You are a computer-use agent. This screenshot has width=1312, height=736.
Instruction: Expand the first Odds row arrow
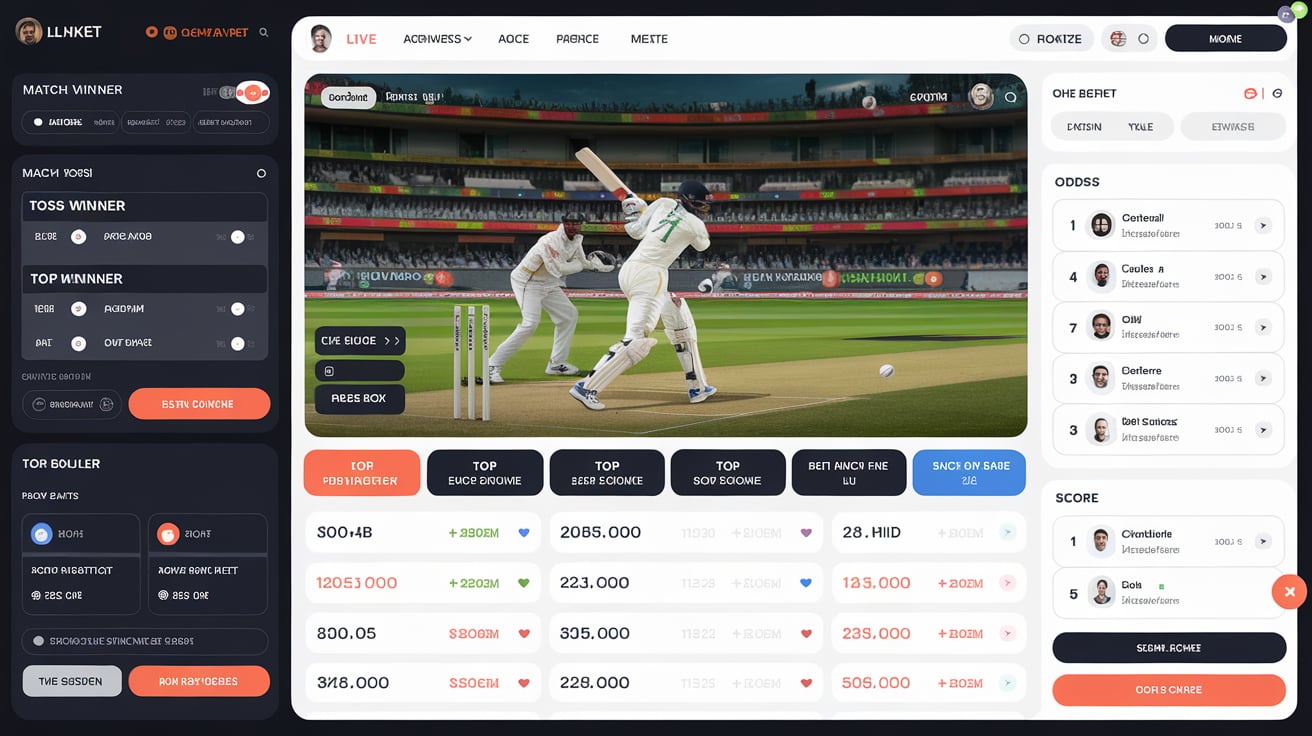[x=1263, y=226]
